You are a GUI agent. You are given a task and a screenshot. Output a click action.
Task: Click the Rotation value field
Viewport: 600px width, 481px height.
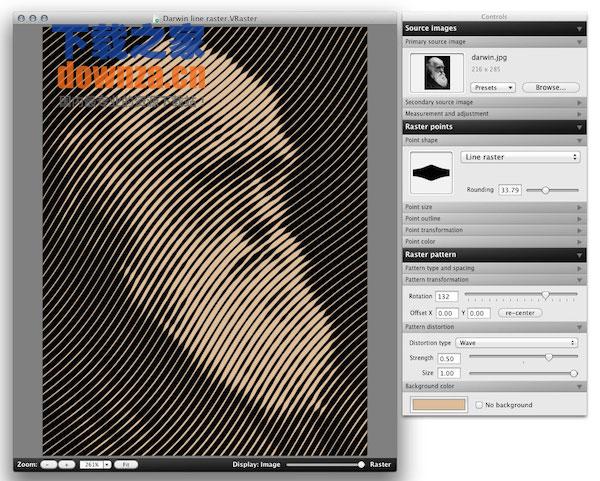pos(447,297)
